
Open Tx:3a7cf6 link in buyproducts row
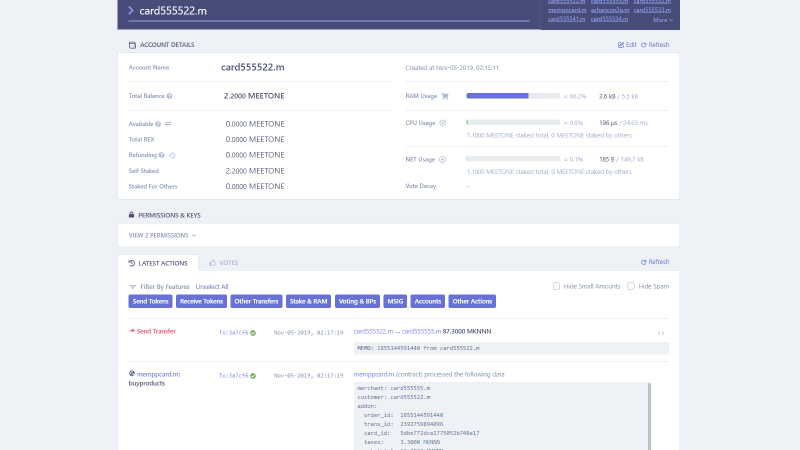[x=233, y=376]
